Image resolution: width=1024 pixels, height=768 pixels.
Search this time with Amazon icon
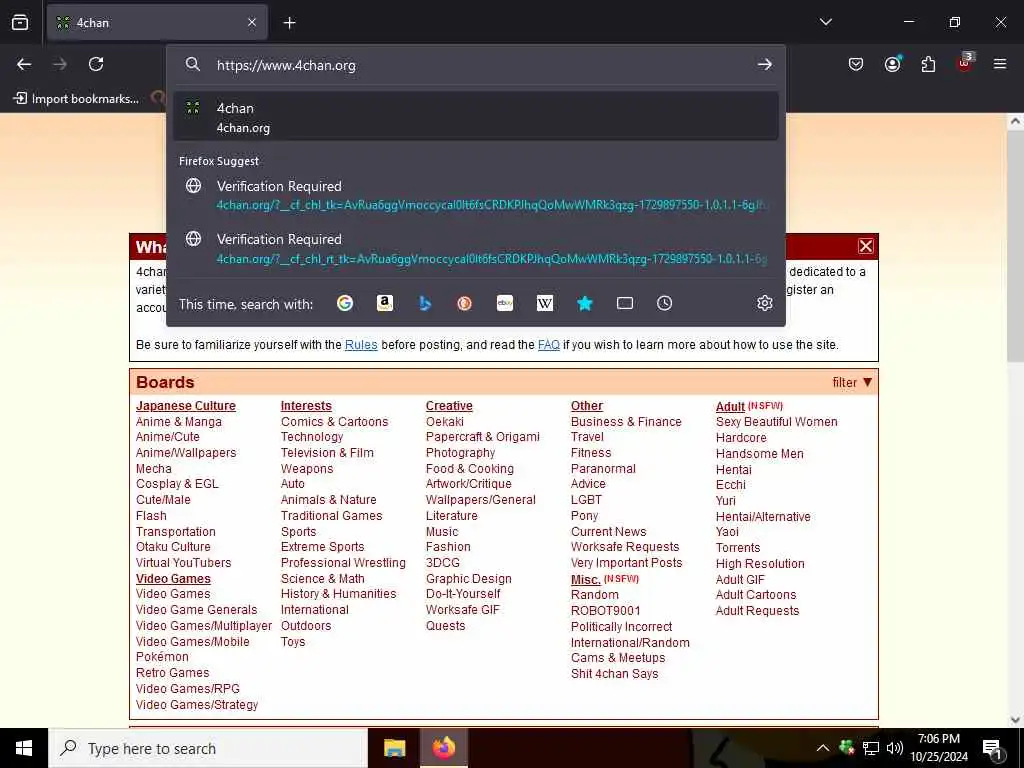385,303
